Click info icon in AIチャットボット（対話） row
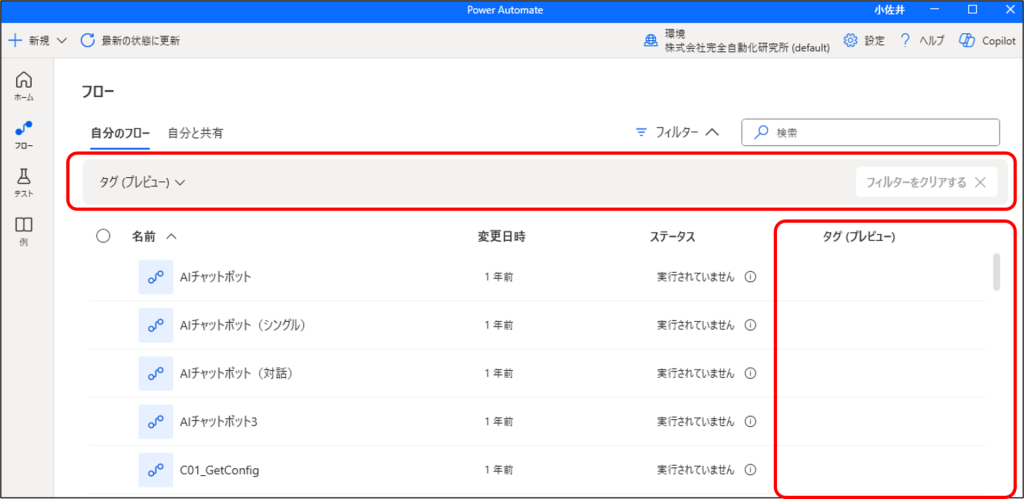Screen dimensions: 1024x499 (750, 374)
